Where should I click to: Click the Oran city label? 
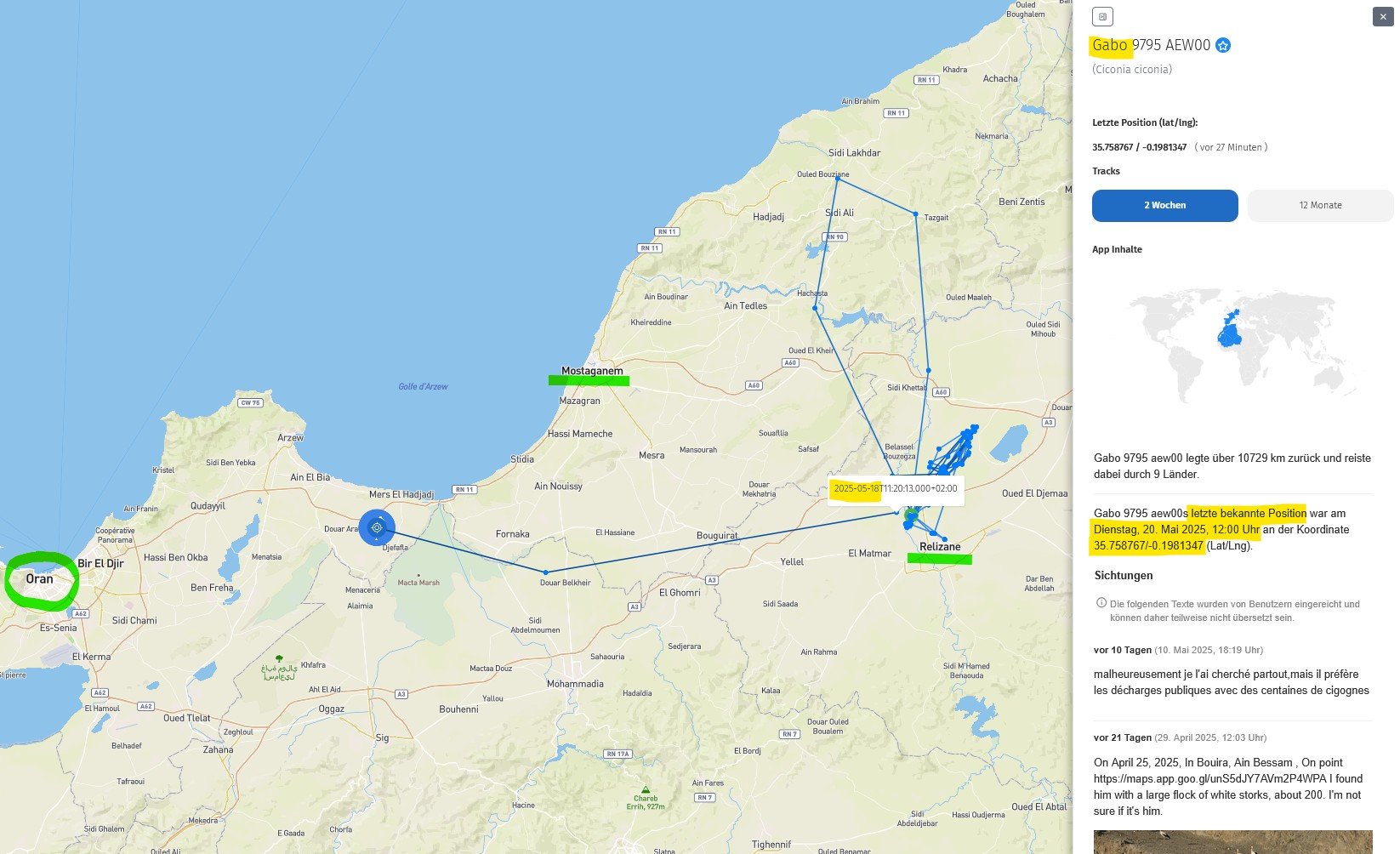coord(39,579)
